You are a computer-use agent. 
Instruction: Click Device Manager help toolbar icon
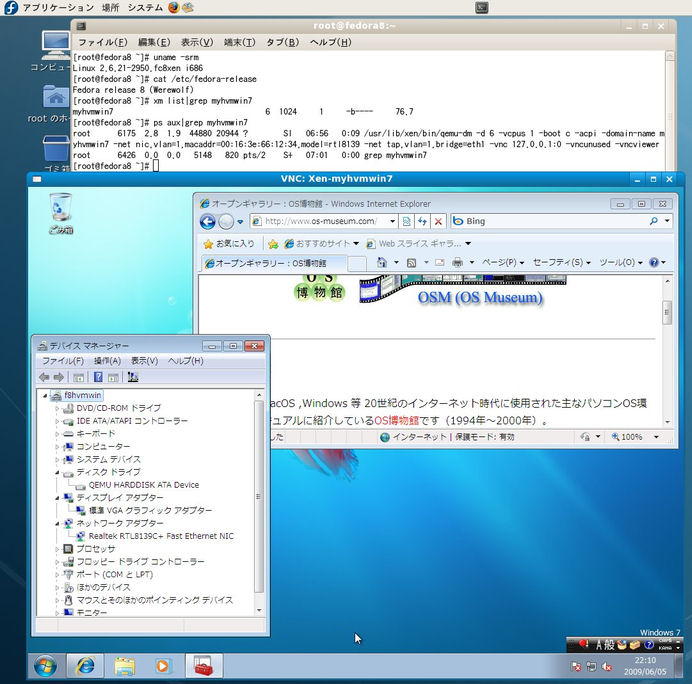(x=98, y=377)
